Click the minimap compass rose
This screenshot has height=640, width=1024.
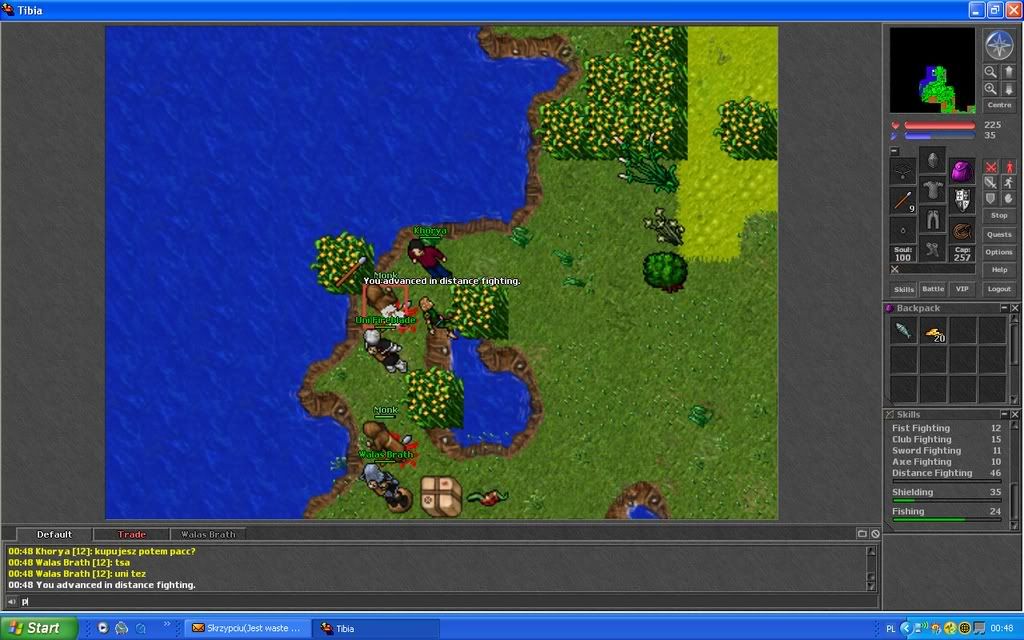pos(999,45)
